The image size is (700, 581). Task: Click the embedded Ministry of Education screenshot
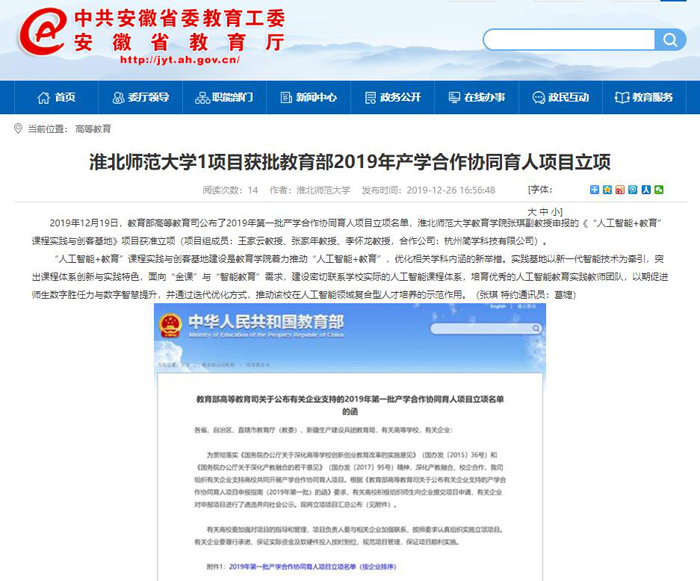click(350, 442)
